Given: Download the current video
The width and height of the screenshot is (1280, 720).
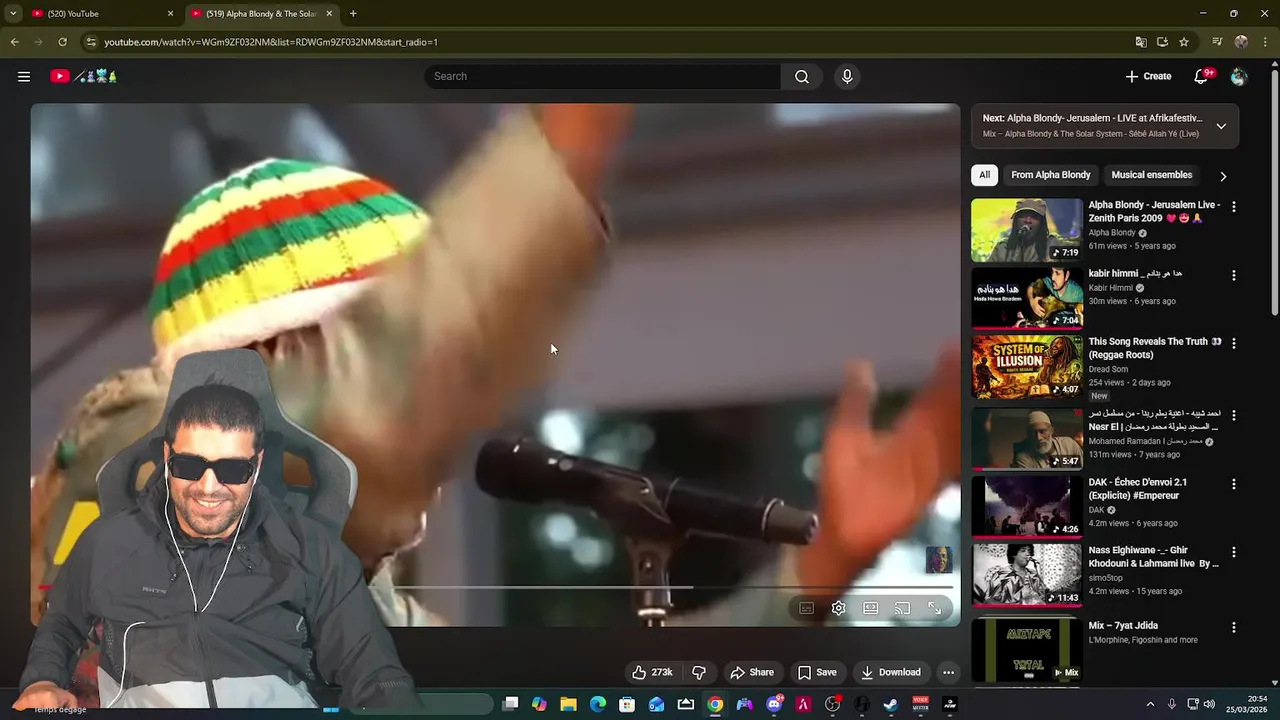Looking at the screenshot, I should 890,672.
